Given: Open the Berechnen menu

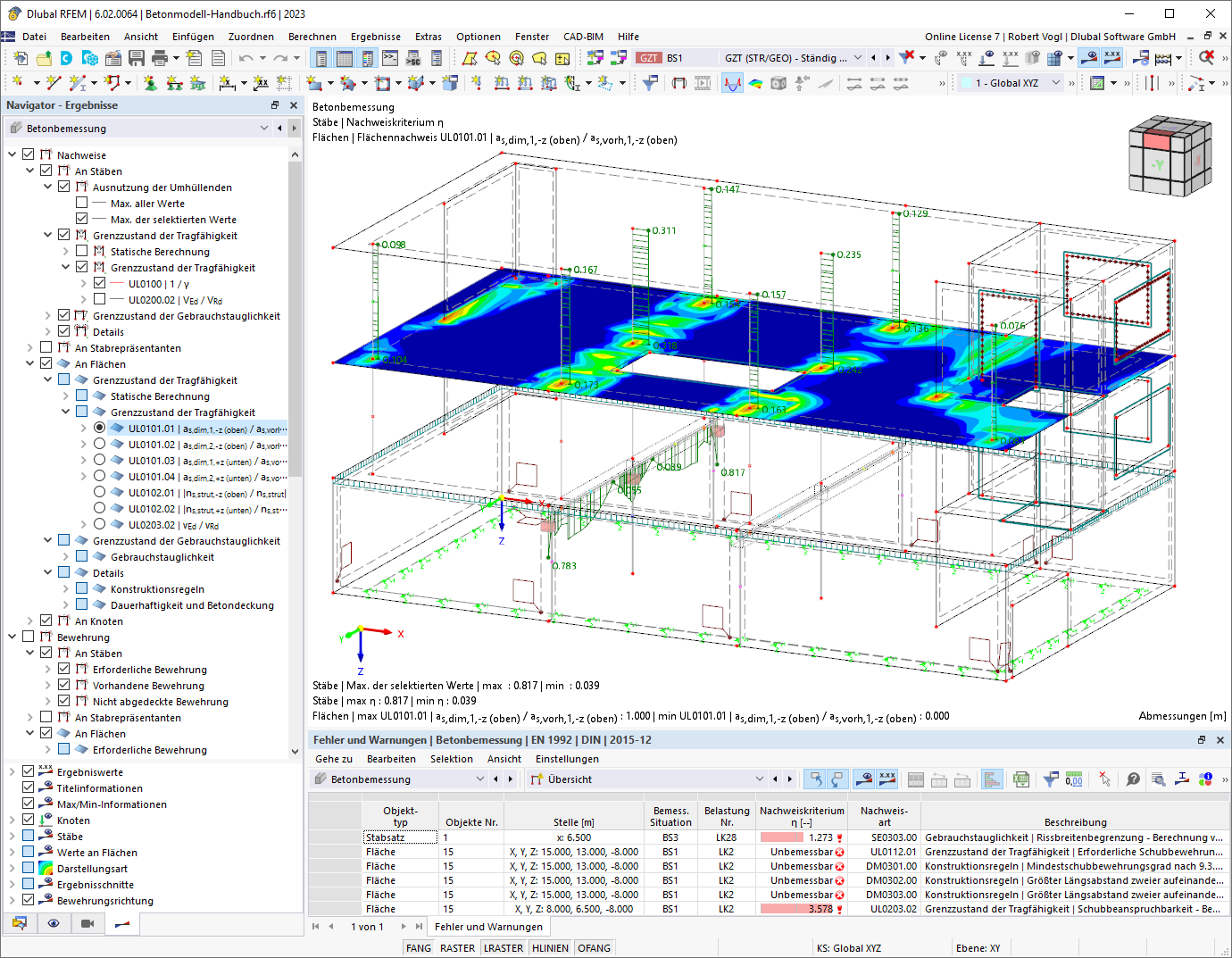Looking at the screenshot, I should pos(312,37).
